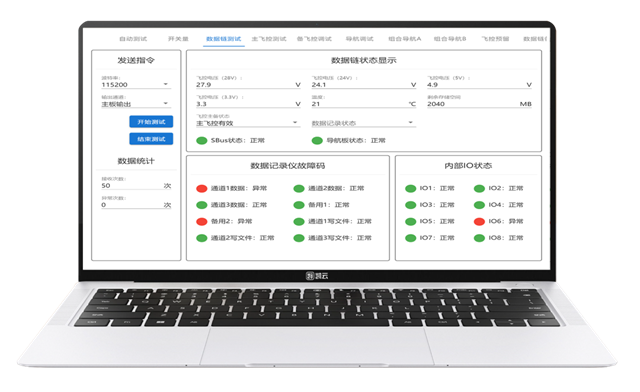The width and height of the screenshot is (640, 392).
Task: Click the red 通道1数据 异常 indicator
Action: coord(202,188)
